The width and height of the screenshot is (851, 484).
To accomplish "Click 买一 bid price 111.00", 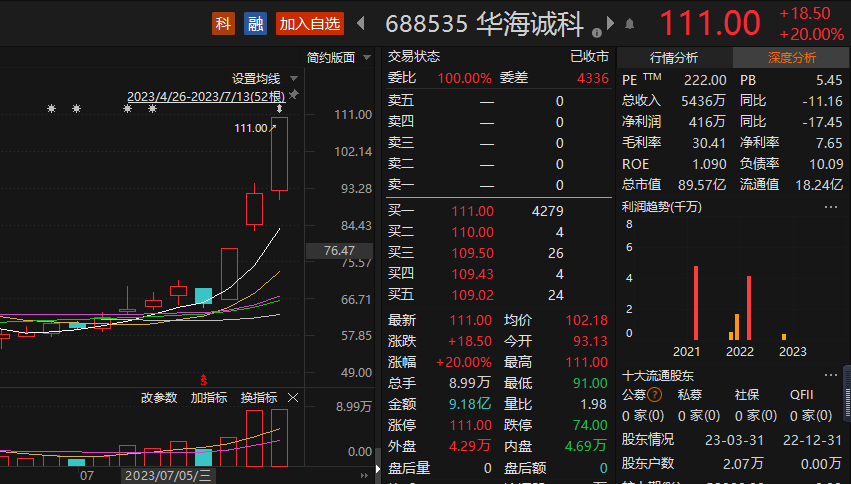I will click(472, 211).
